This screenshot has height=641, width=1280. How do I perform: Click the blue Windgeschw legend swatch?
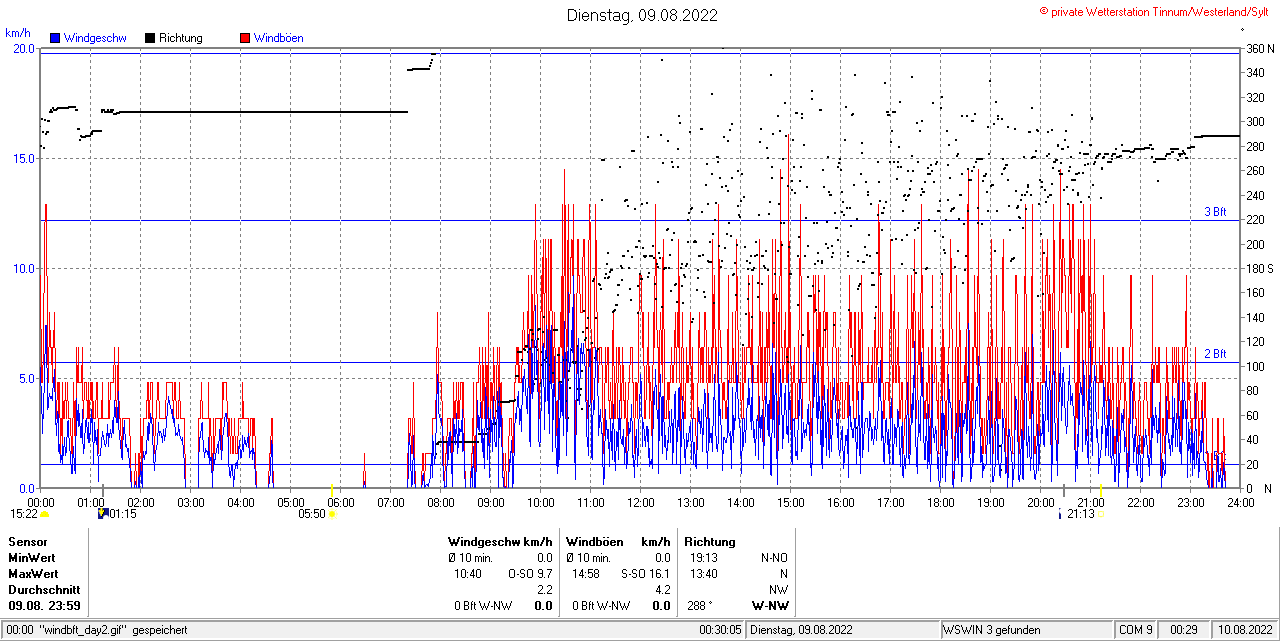click(x=55, y=38)
